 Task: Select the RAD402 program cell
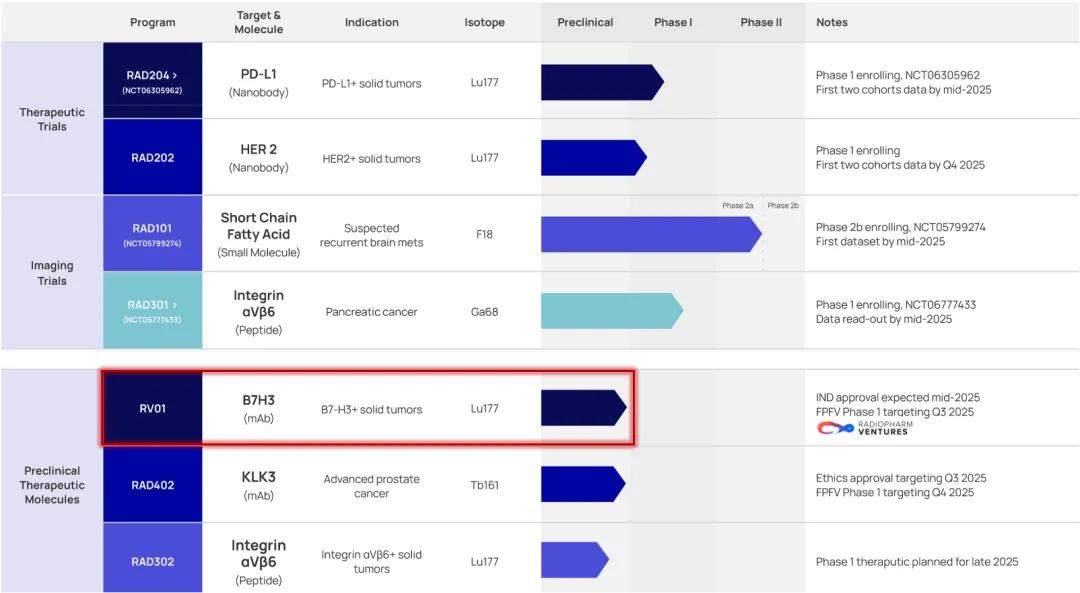click(x=152, y=485)
